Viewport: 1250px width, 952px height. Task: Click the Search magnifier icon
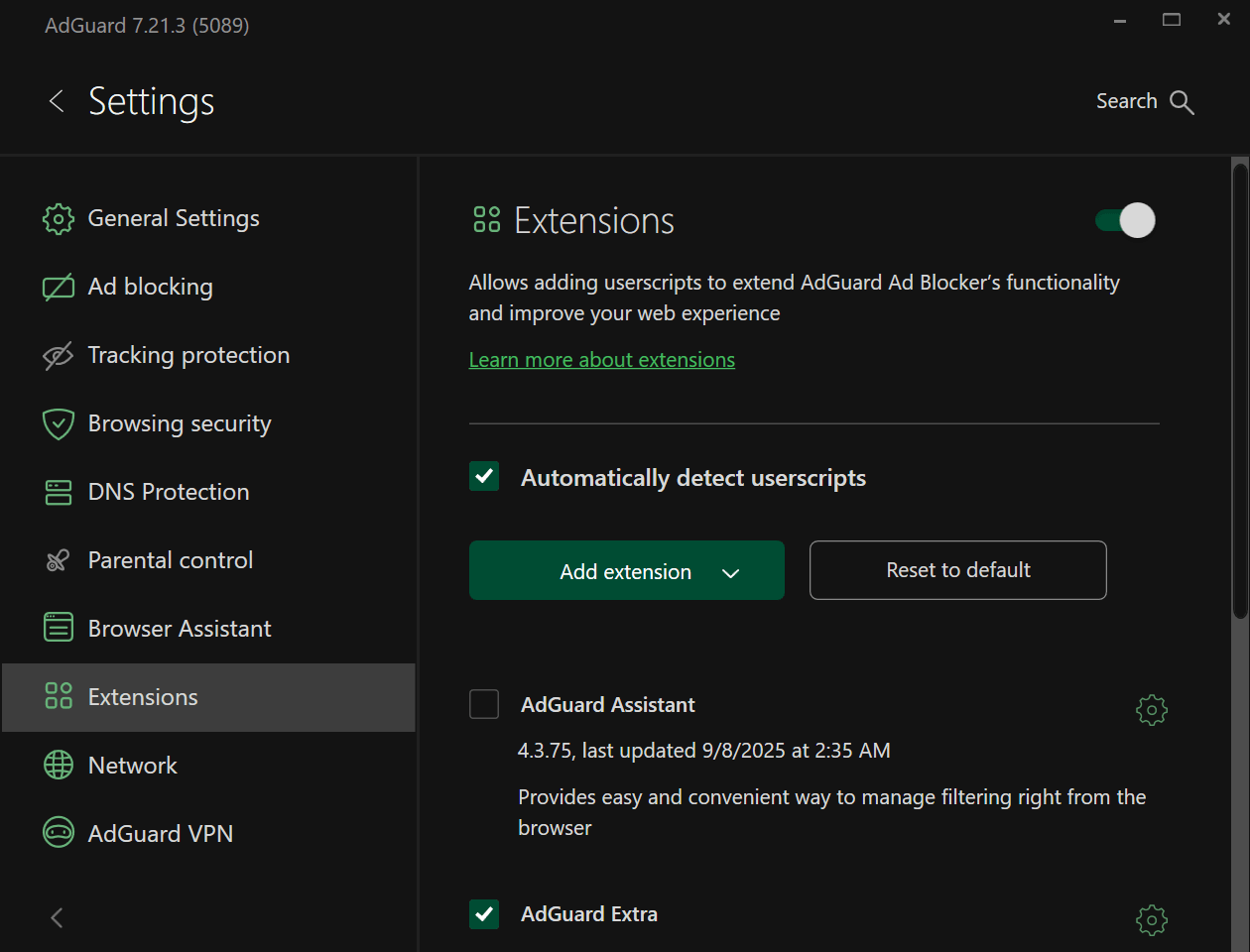point(1182,102)
